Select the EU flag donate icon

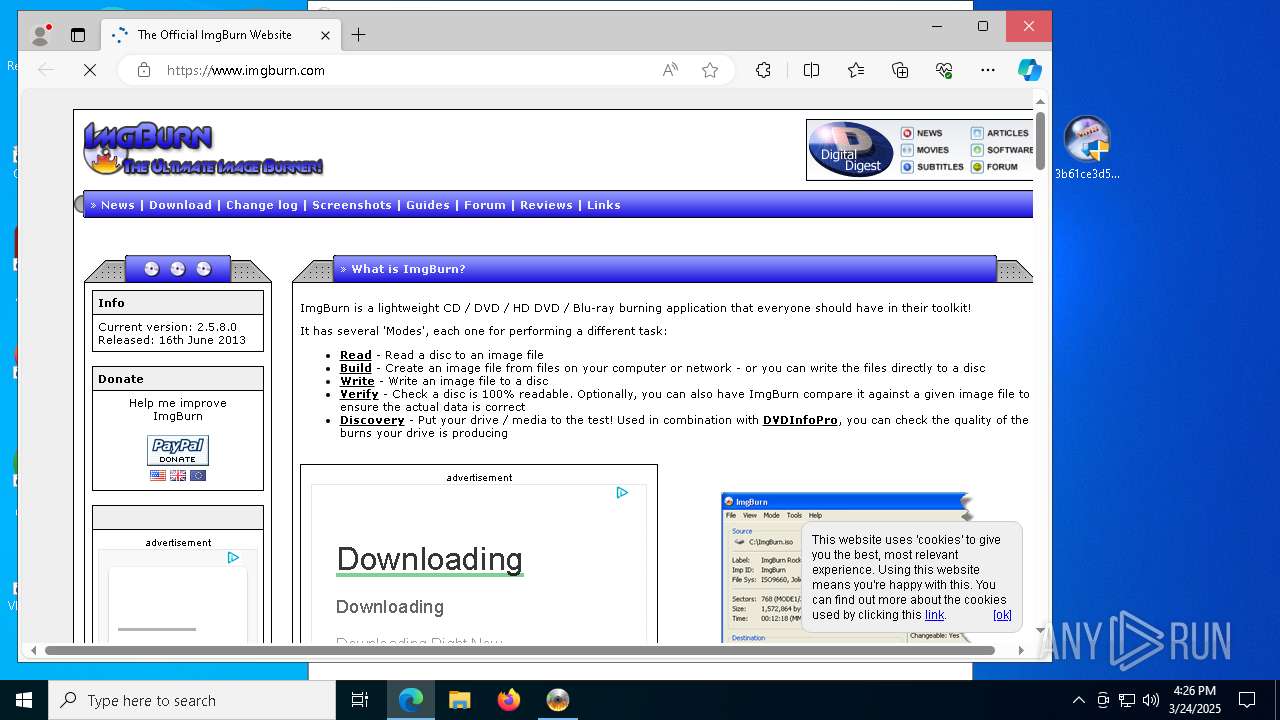point(198,476)
